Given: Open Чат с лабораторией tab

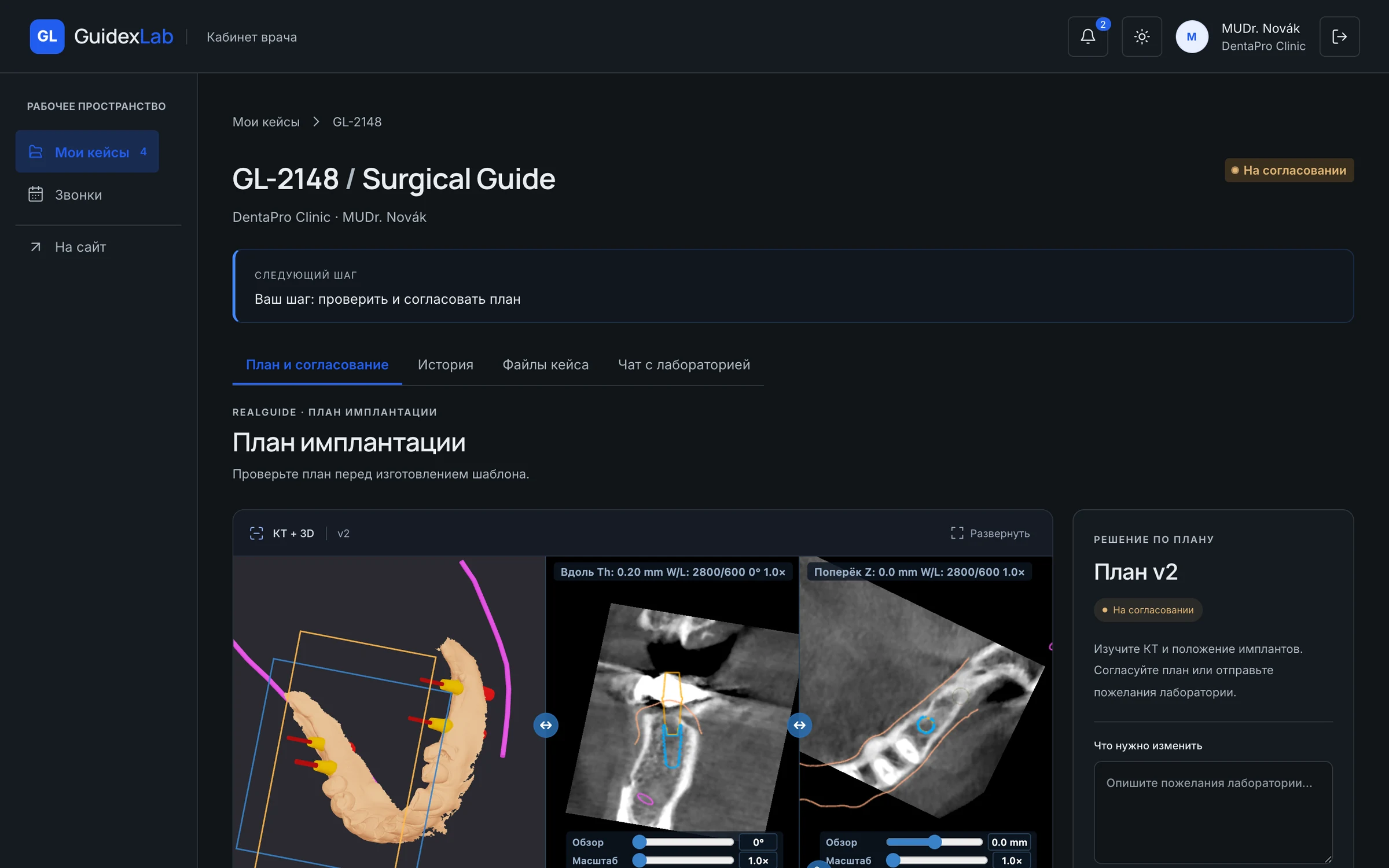Looking at the screenshot, I should tap(684, 365).
